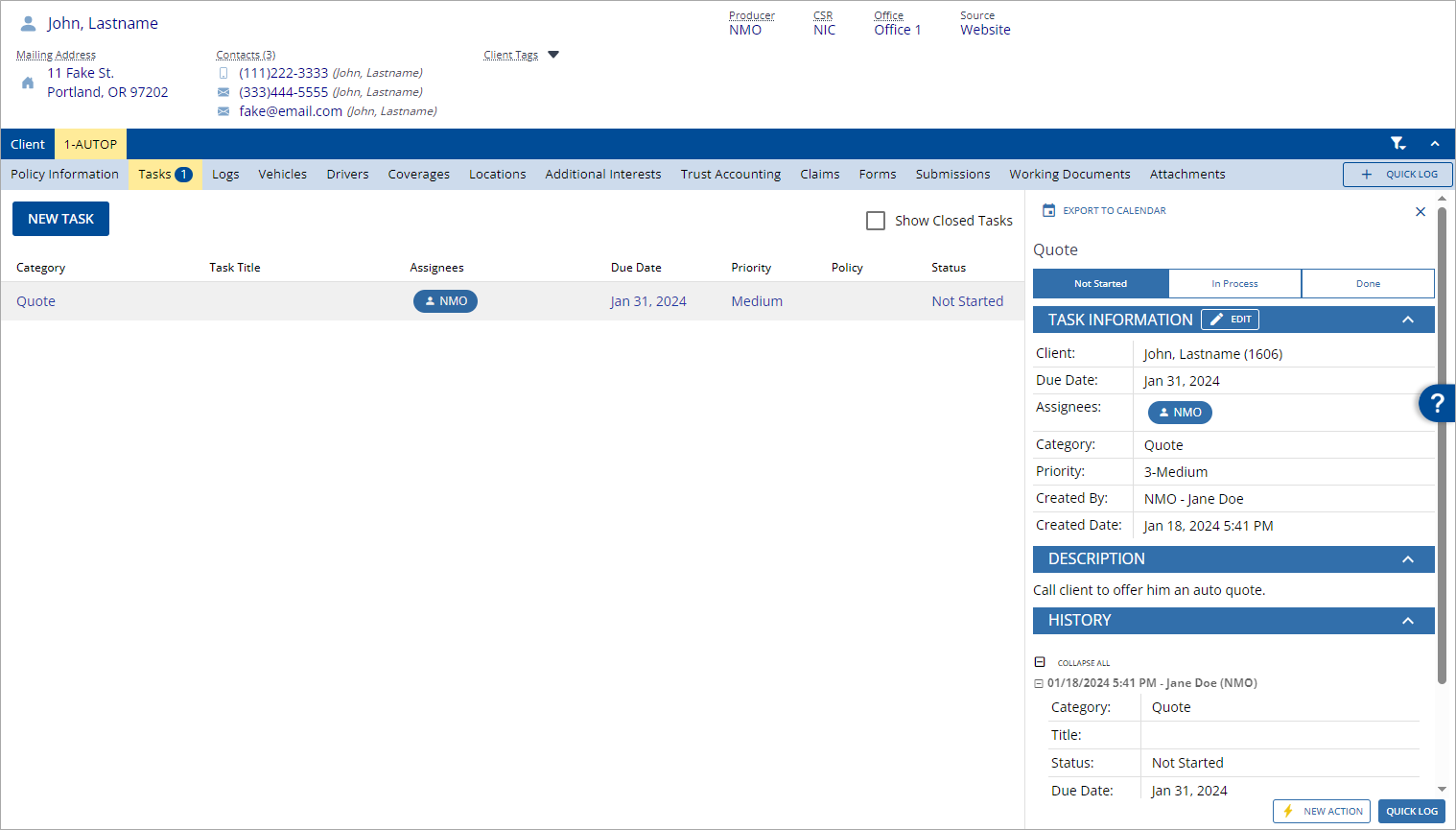Click the lightning icon on New Action
Viewport: 1456px width, 830px height.
(1289, 811)
